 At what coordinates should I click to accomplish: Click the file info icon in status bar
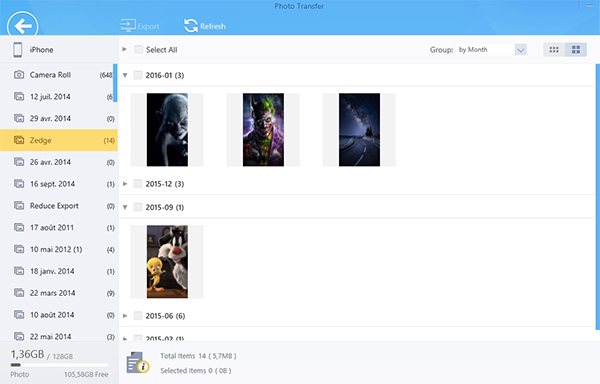138,363
